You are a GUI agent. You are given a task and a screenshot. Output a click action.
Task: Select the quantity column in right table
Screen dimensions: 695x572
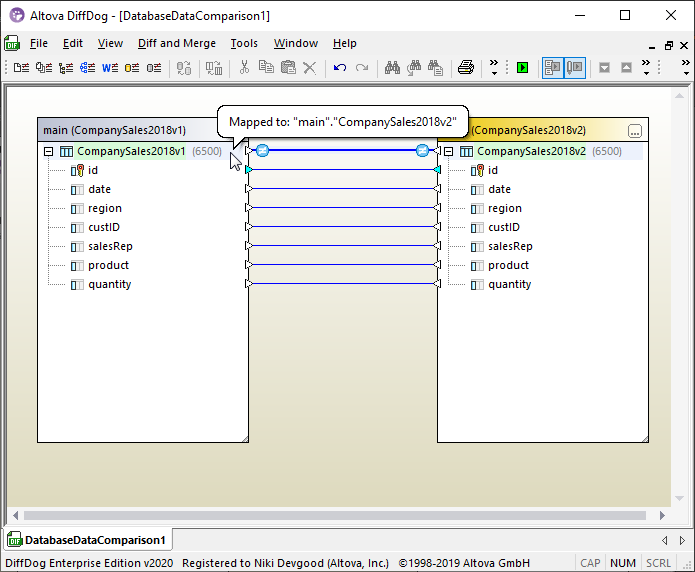[509, 284]
